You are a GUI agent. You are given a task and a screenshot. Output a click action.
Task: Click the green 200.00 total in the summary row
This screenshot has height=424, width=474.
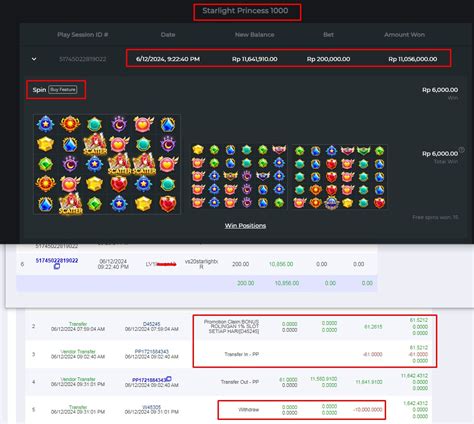246,283
